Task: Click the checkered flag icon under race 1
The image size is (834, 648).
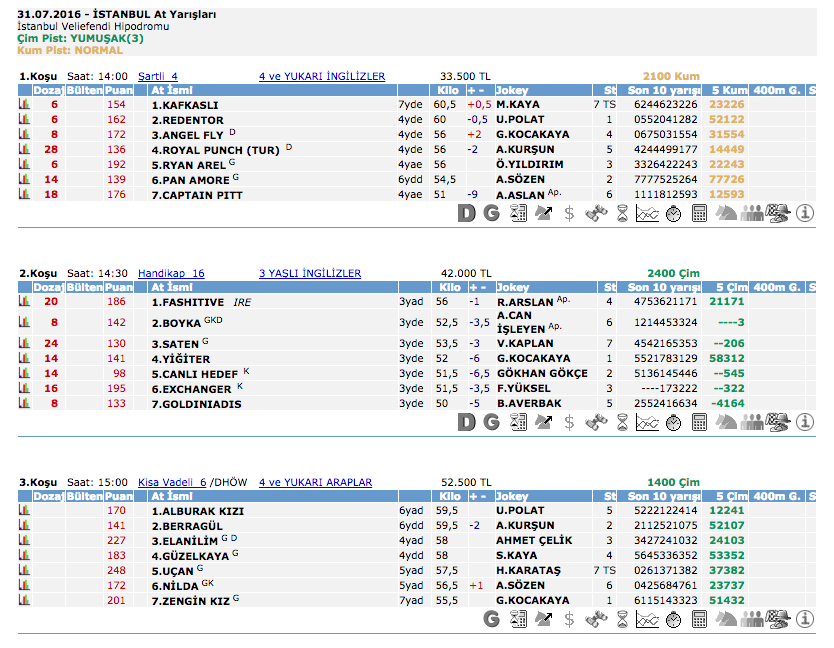Action: click(x=778, y=212)
